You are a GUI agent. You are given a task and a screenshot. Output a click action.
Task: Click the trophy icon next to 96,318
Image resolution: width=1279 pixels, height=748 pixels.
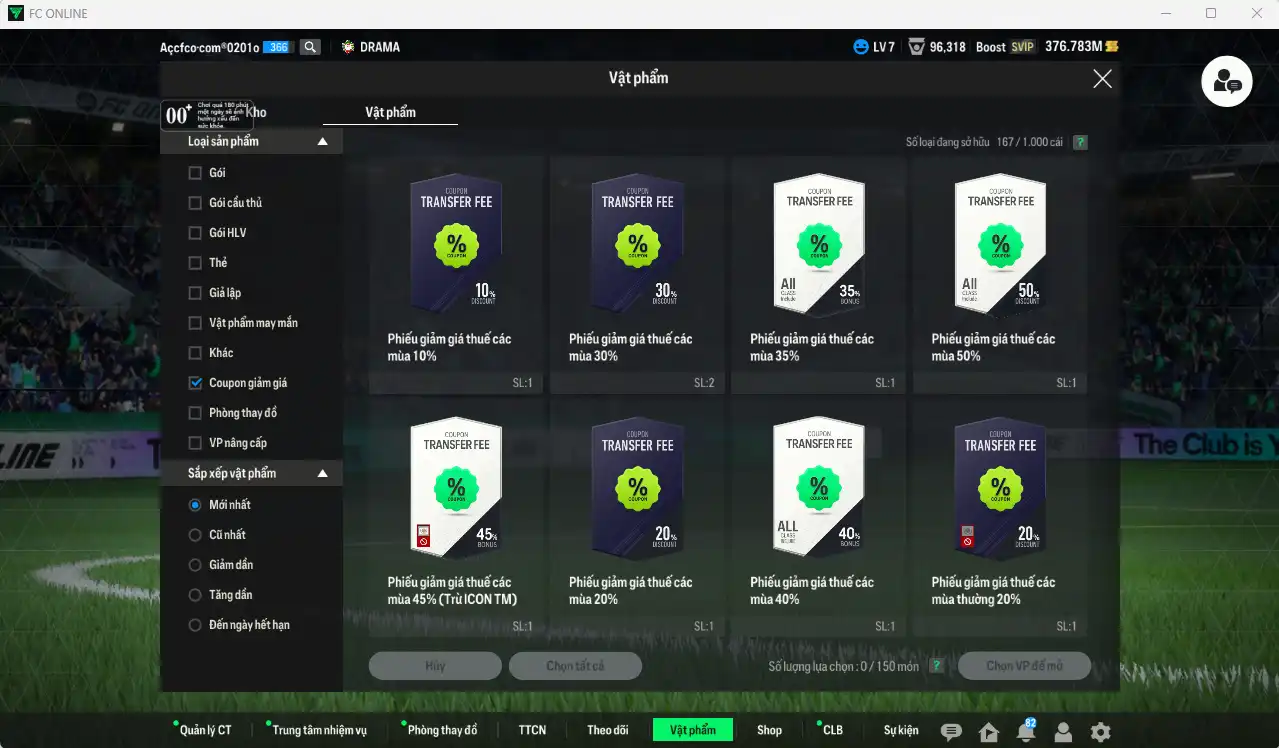point(916,47)
